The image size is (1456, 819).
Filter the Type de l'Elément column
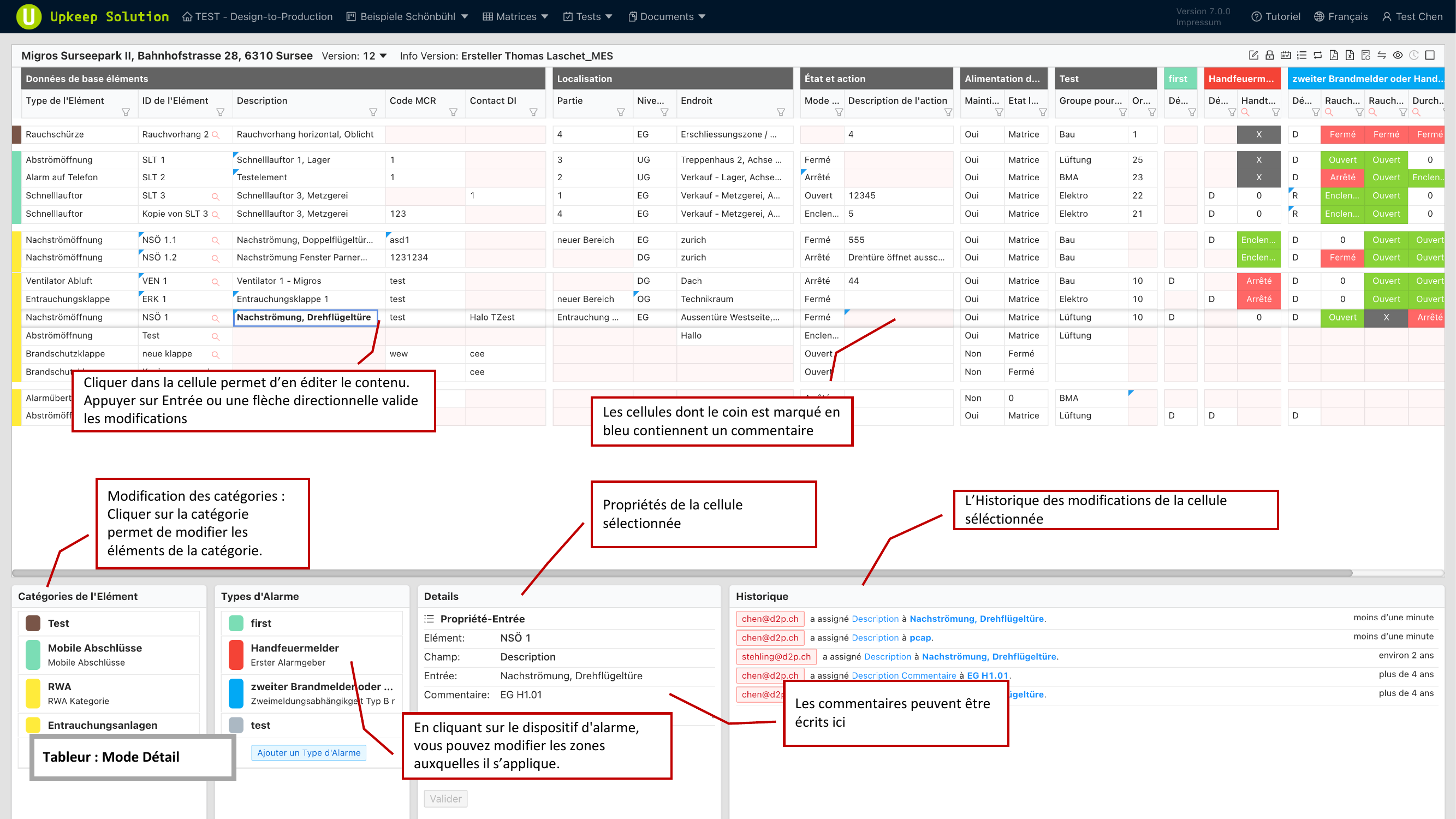click(126, 112)
